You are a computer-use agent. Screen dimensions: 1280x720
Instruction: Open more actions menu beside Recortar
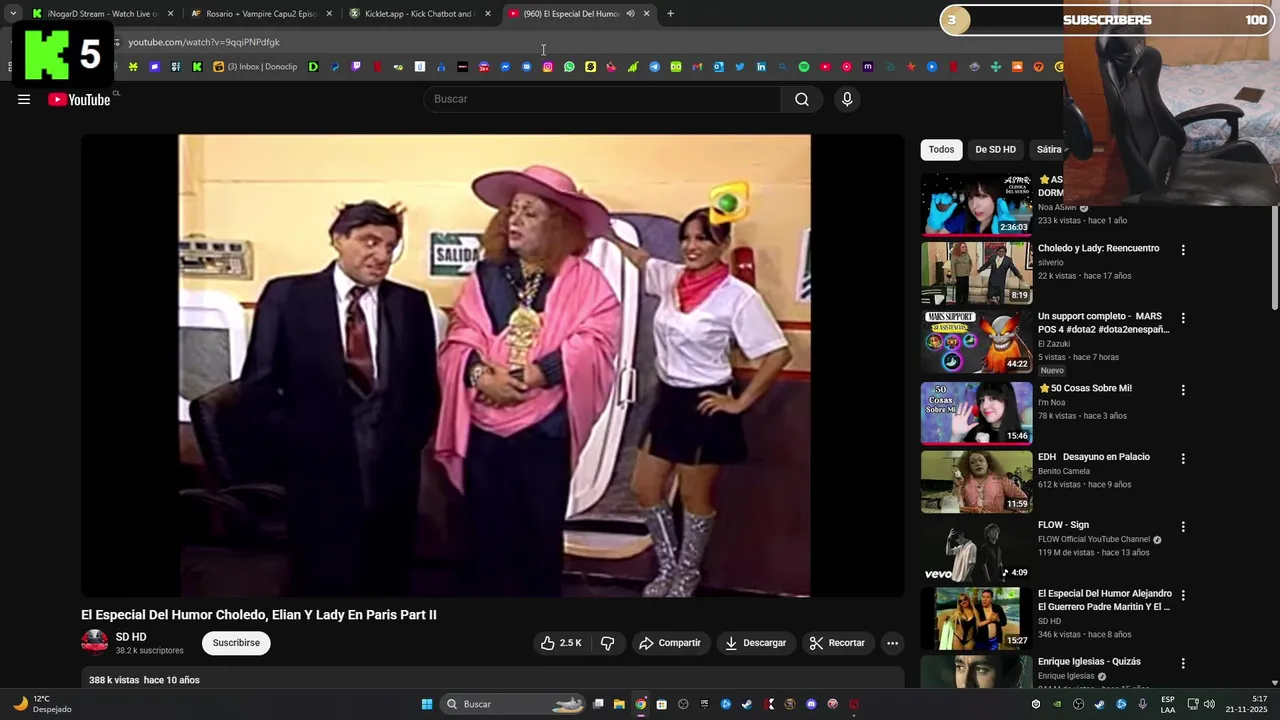click(892, 643)
